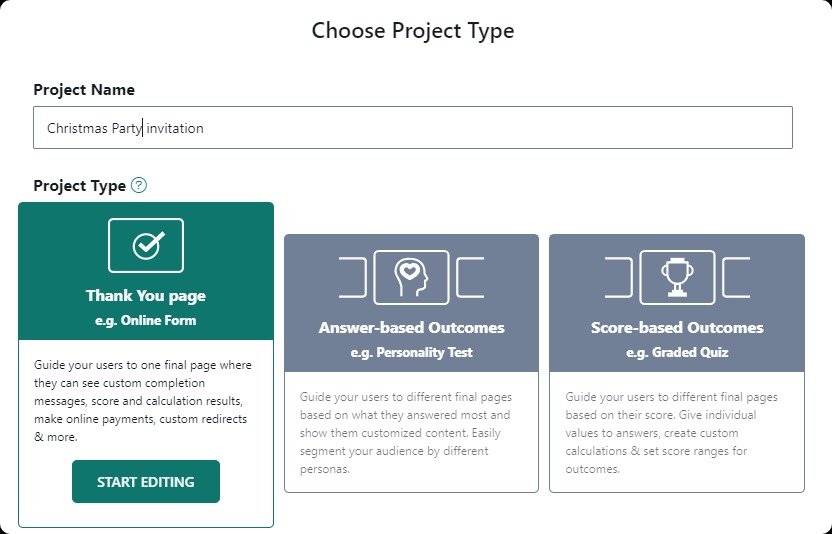Click the right bracket icon beside the heart-head icon
The image size is (832, 534).
[x=470, y=277]
